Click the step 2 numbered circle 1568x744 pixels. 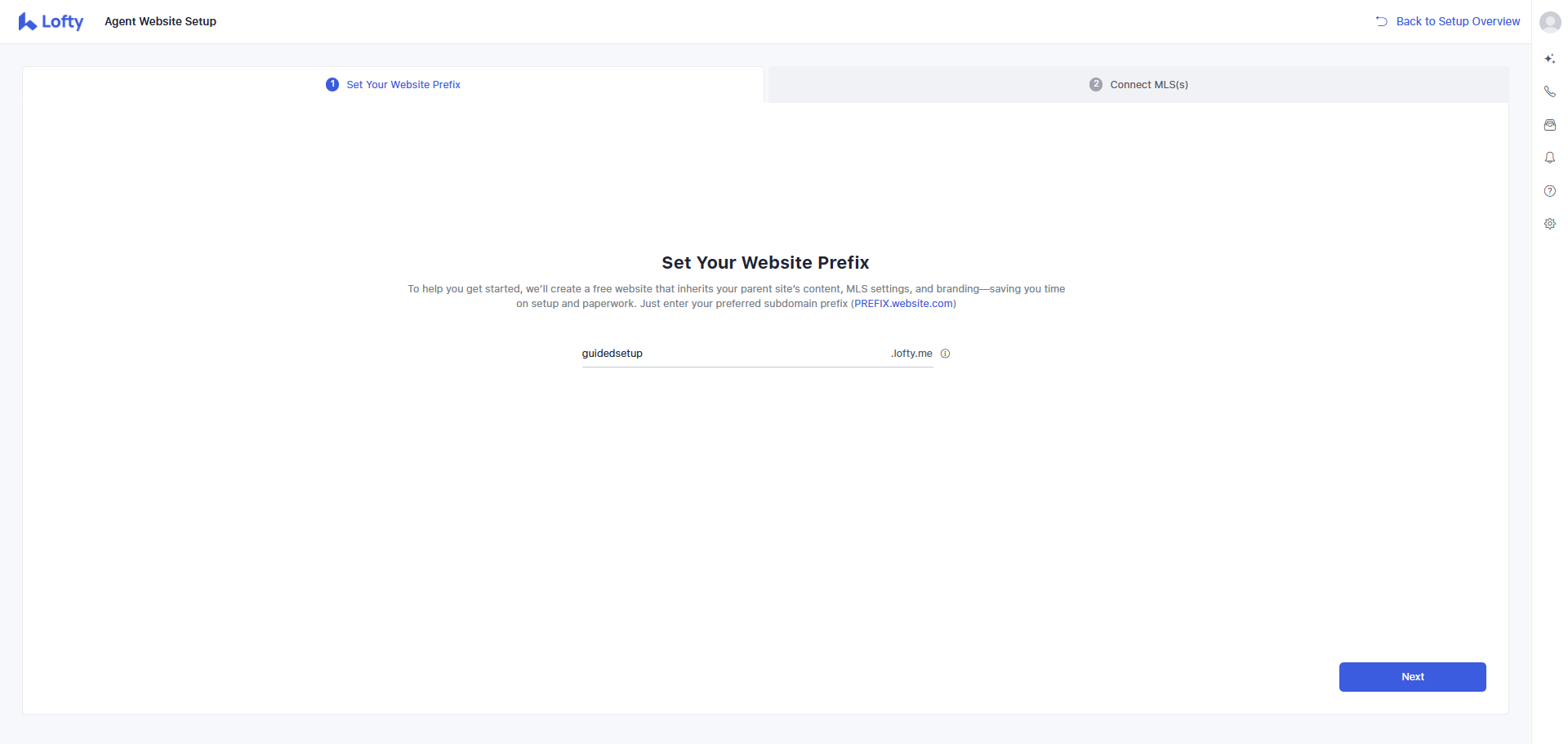[x=1095, y=84]
